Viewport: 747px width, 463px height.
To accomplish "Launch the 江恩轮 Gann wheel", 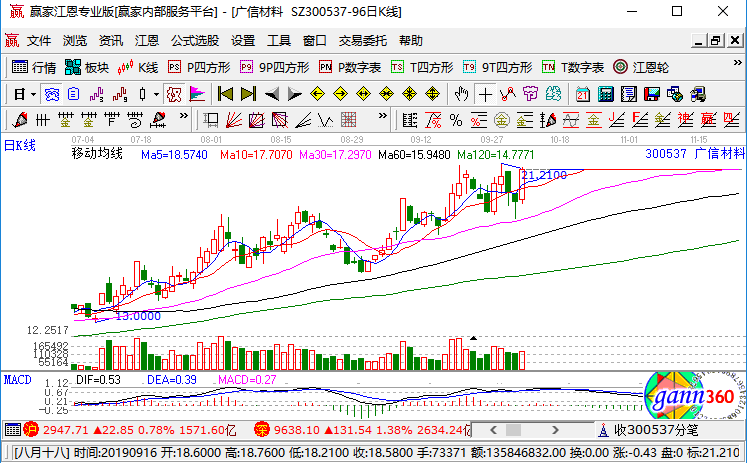I will coord(641,68).
